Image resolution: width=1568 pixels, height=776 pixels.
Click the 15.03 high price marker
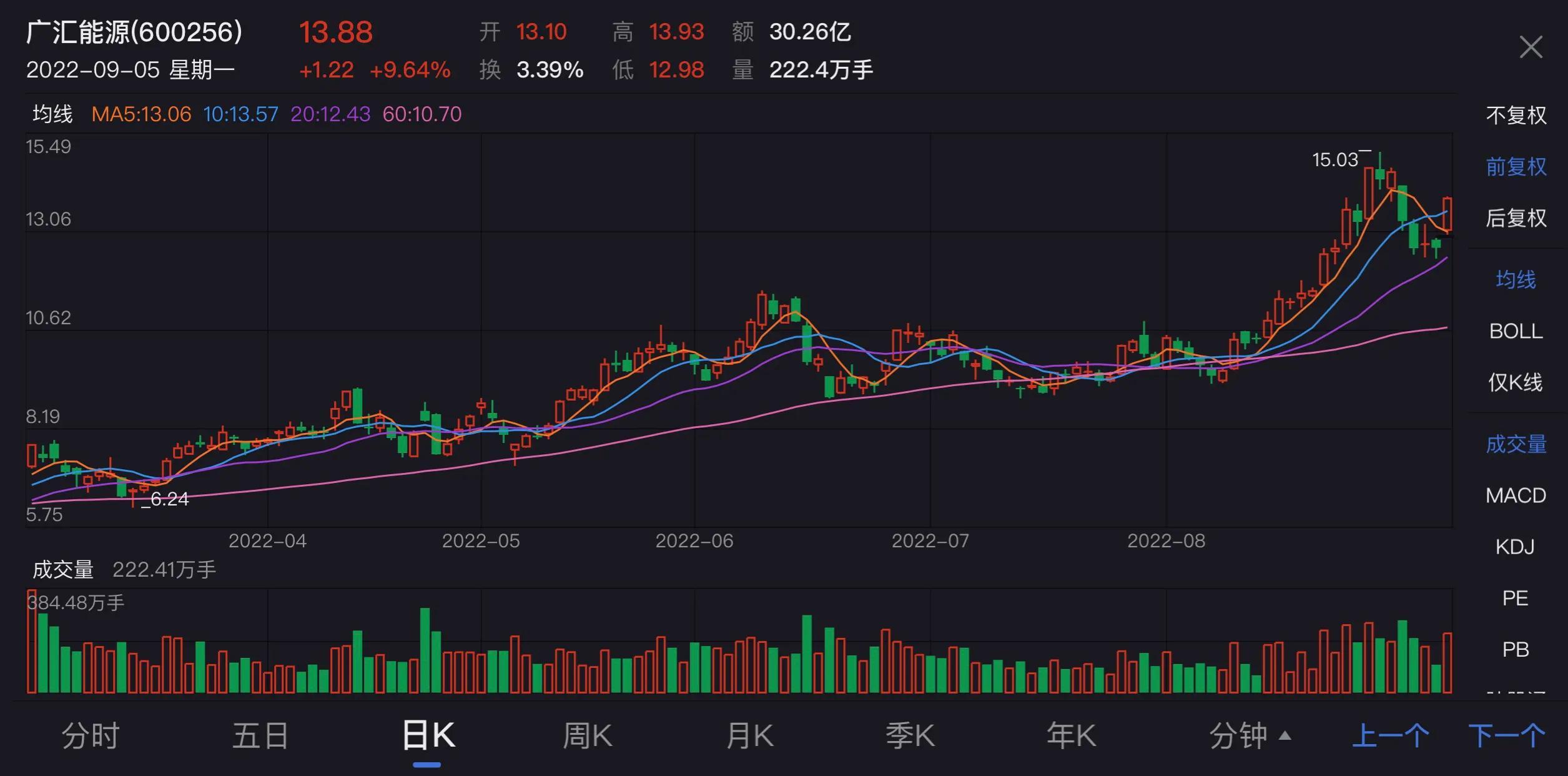tap(1335, 160)
